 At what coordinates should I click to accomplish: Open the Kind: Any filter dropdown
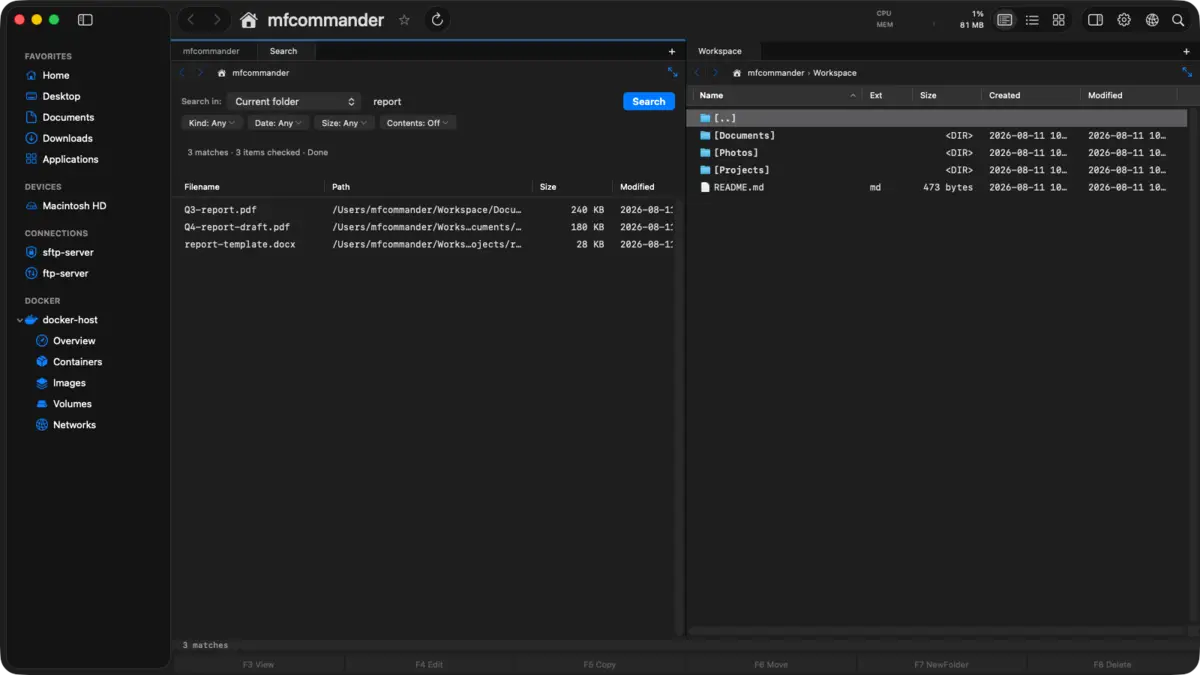coord(212,123)
